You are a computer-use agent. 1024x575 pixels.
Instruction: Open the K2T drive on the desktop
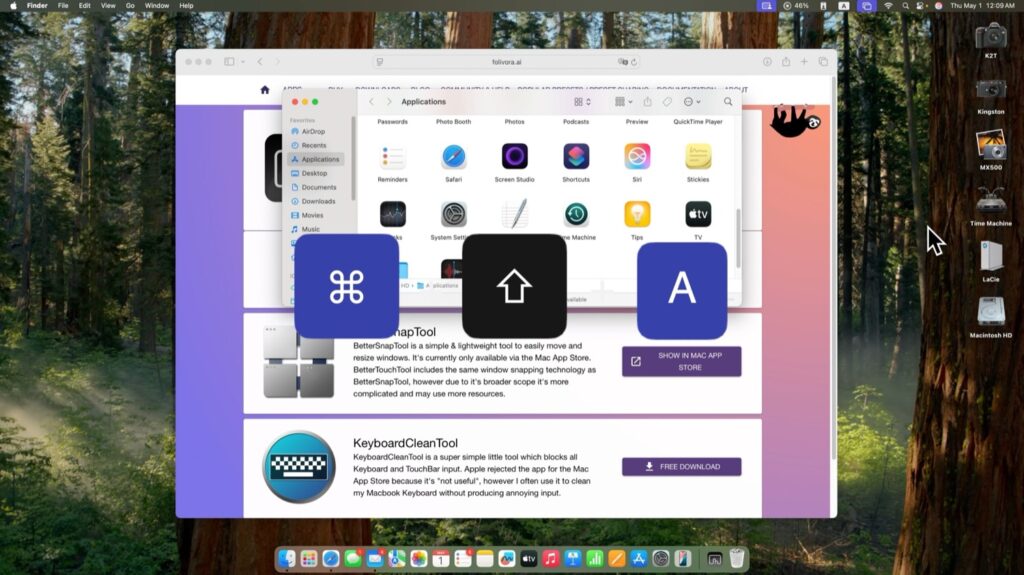point(991,35)
